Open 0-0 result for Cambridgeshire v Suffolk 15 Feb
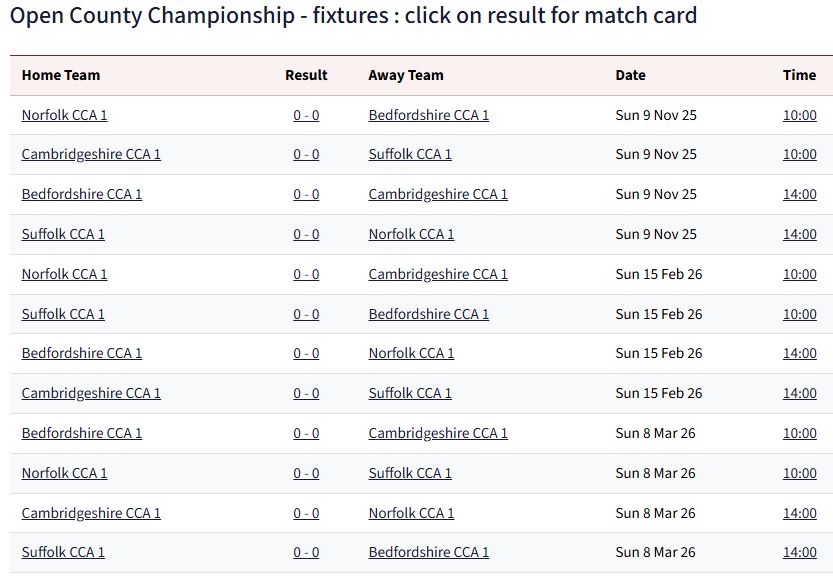Viewport: 833px width, 579px height. (x=306, y=393)
